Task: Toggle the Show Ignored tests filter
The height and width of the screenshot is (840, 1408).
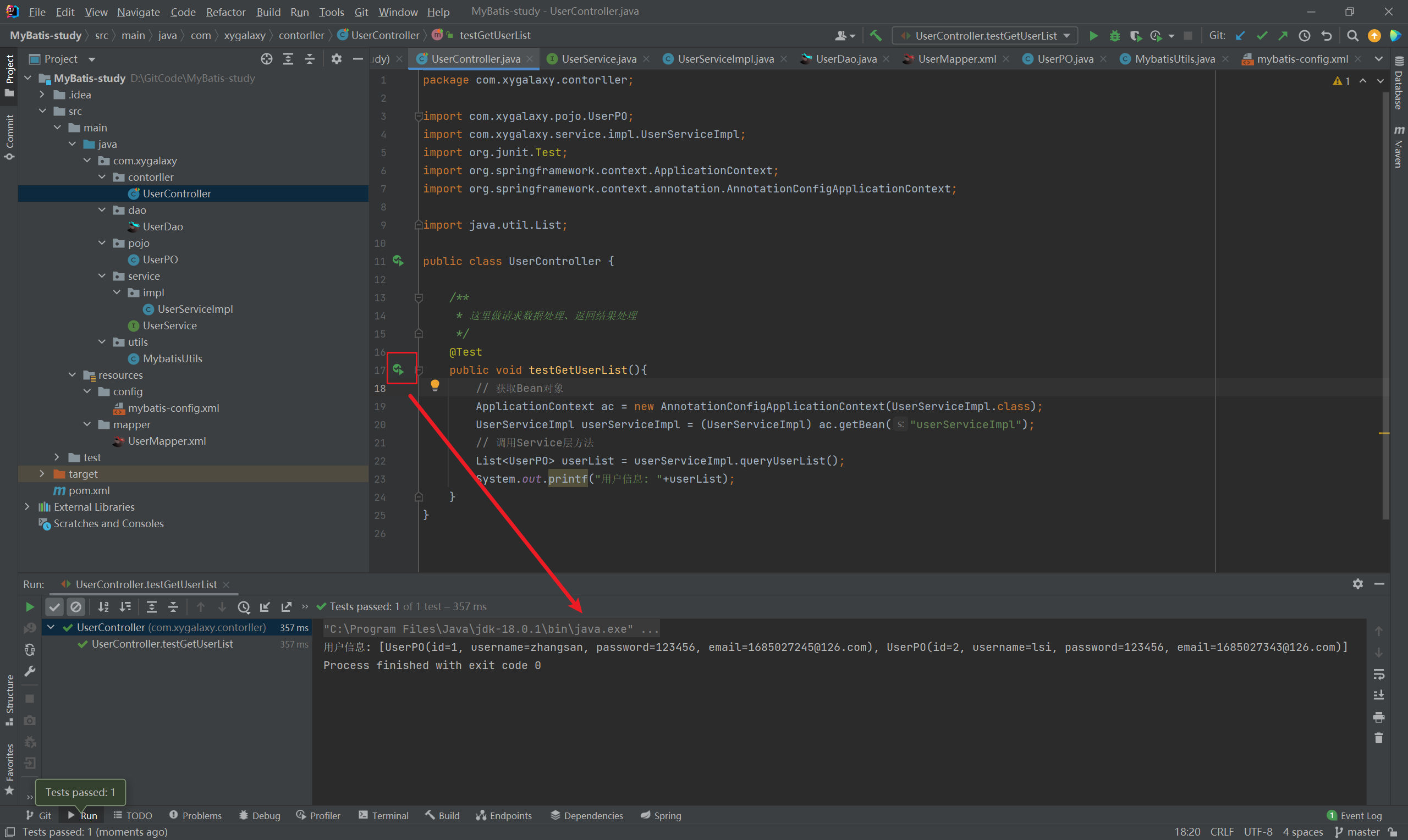Action: [x=76, y=607]
